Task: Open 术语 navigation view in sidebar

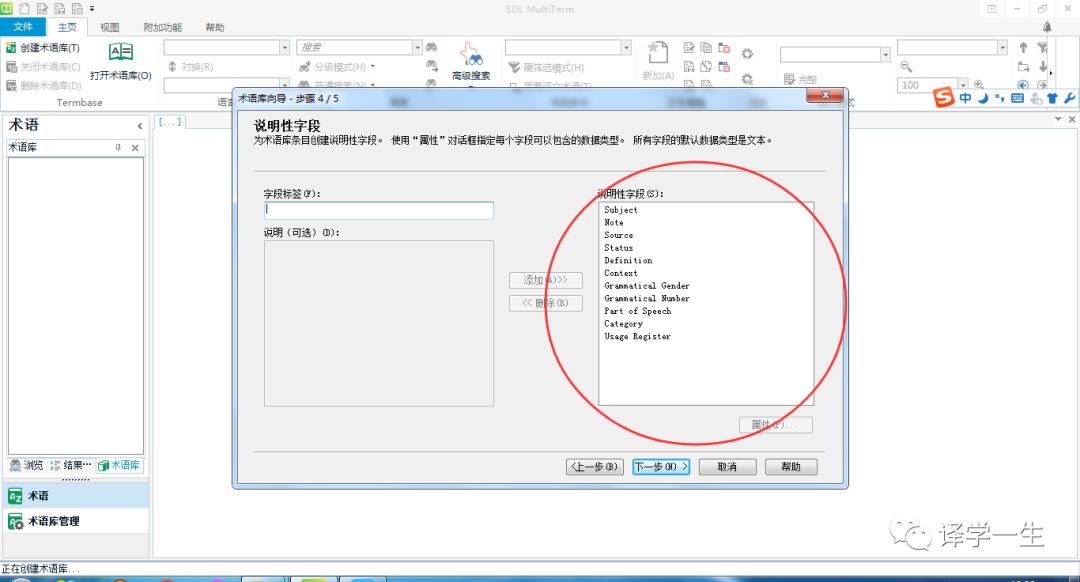Action: point(75,496)
